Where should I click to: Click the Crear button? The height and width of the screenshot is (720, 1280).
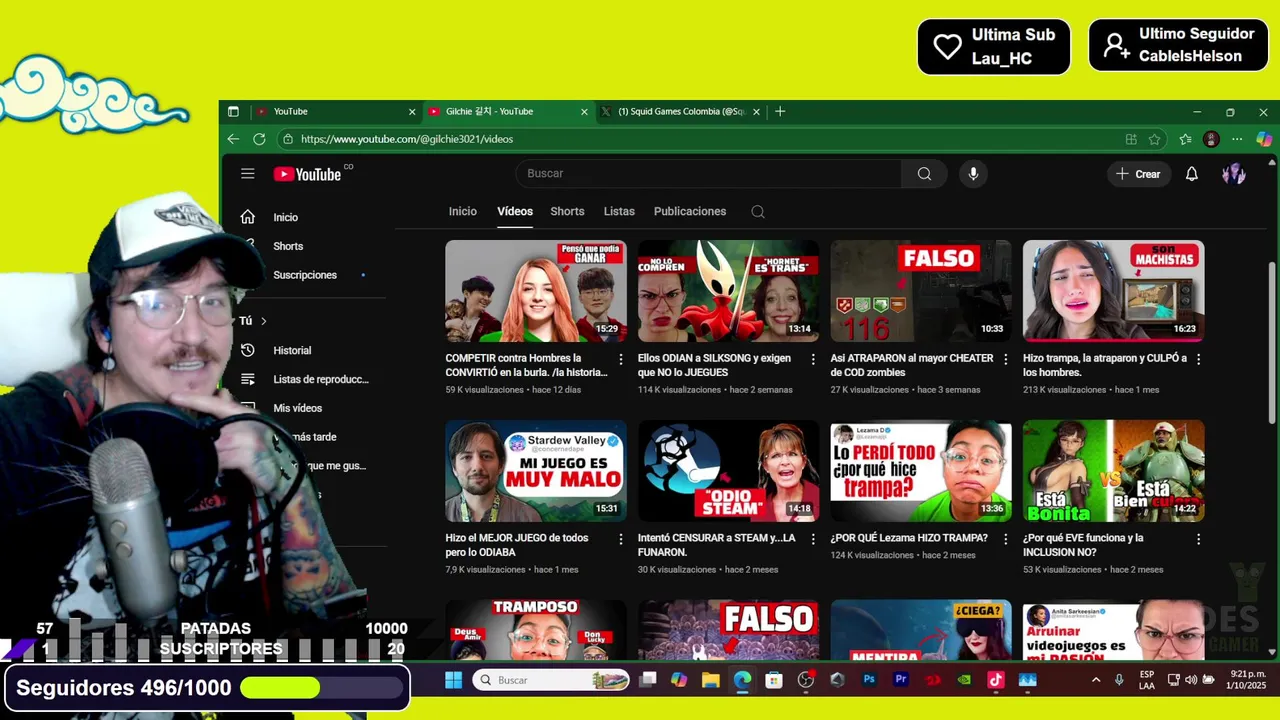[x=1138, y=174]
